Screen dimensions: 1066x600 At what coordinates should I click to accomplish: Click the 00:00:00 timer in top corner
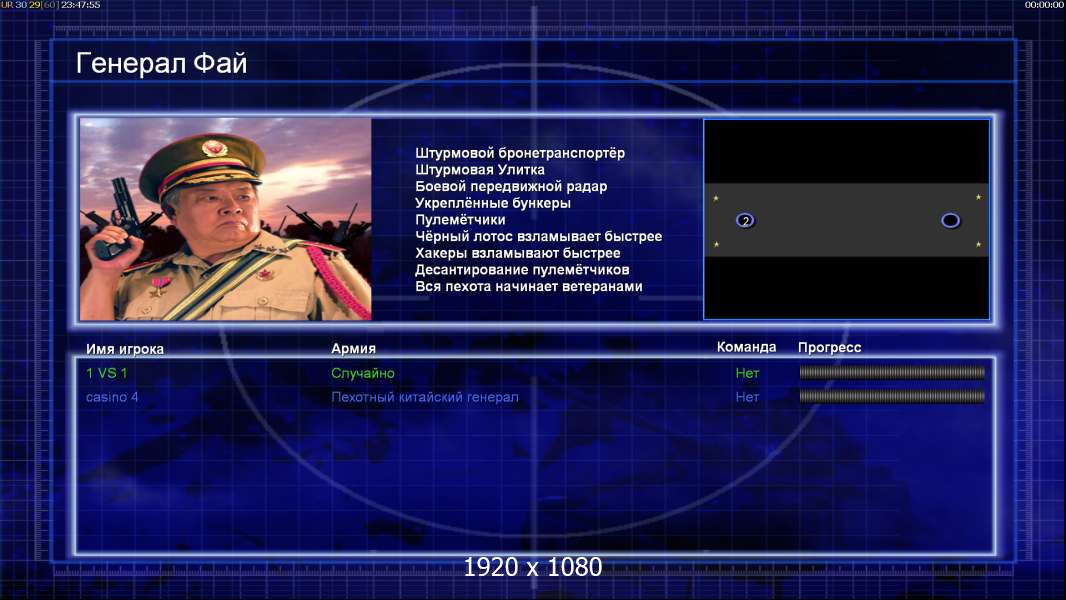tap(1045, 5)
